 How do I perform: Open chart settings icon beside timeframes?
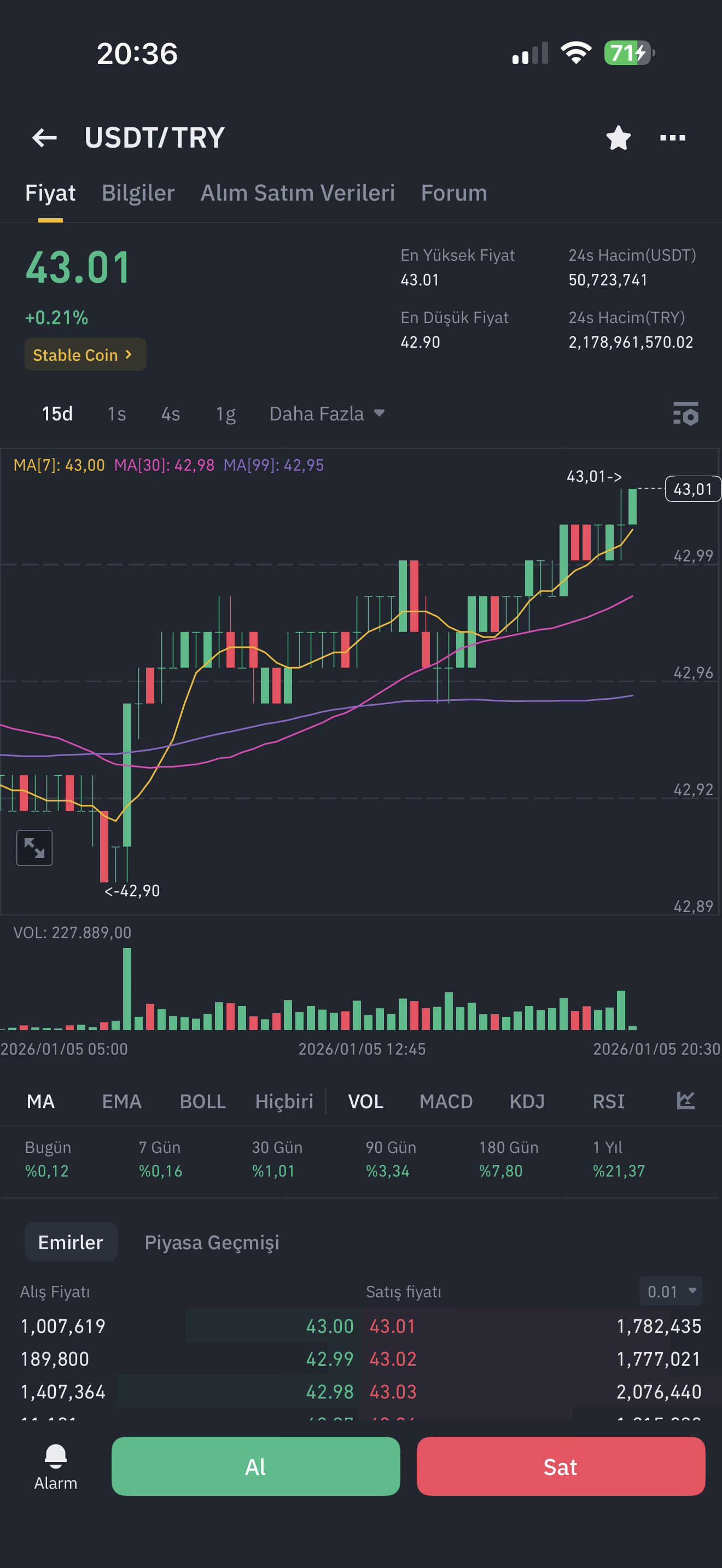[685, 414]
